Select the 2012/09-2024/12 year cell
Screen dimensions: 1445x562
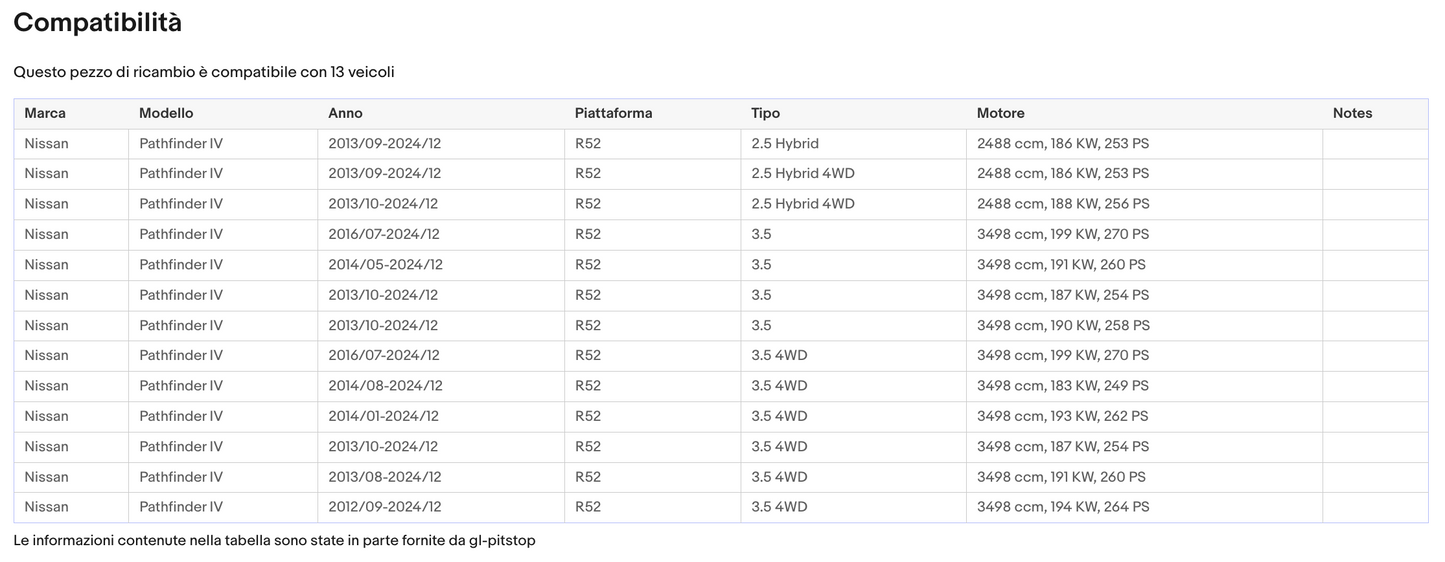pos(384,507)
